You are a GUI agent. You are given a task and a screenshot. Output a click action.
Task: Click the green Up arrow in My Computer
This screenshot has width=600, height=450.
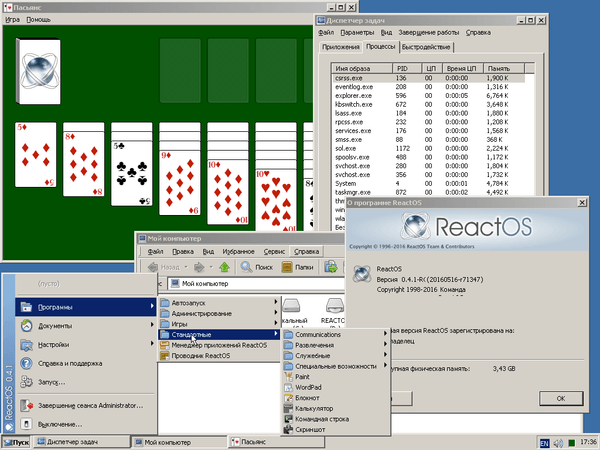224,267
